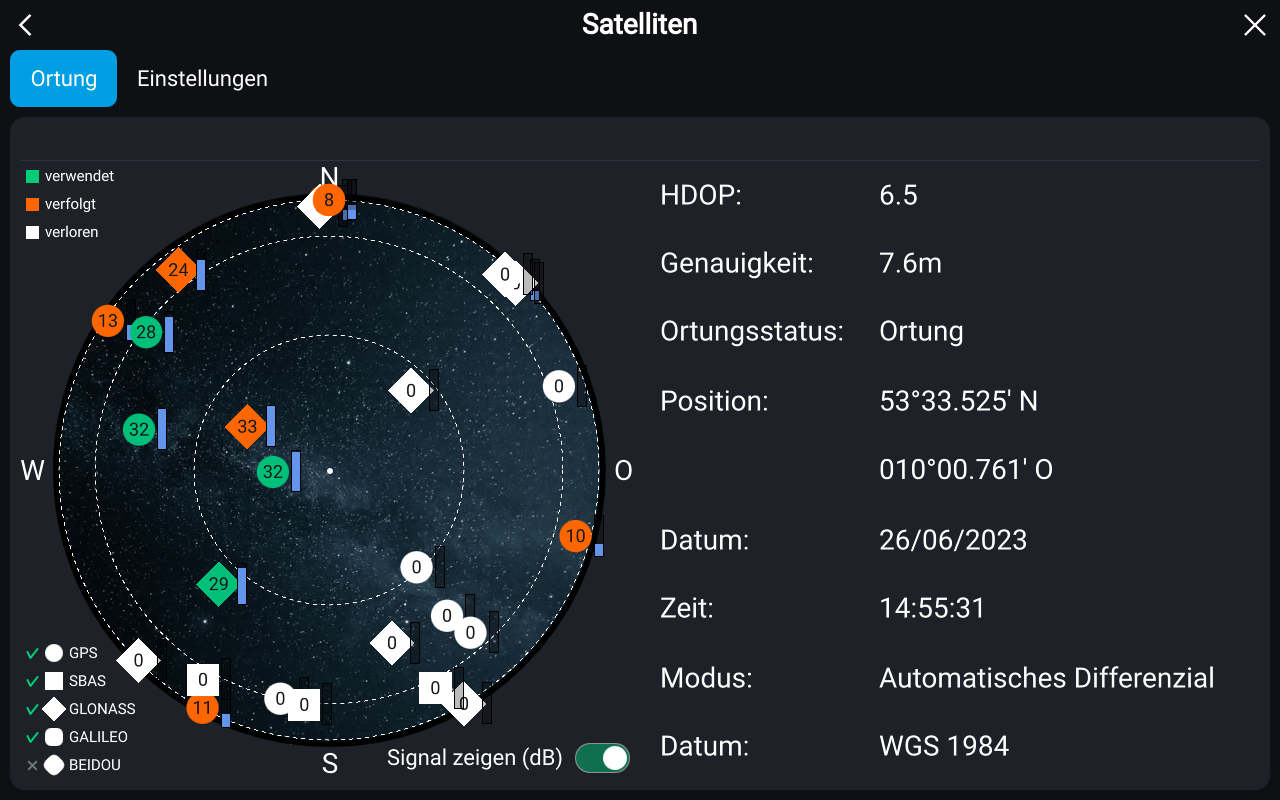Image resolution: width=1280 pixels, height=800 pixels.
Task: Disable the GALILEO constellation
Action: pyautogui.click(x=33, y=737)
